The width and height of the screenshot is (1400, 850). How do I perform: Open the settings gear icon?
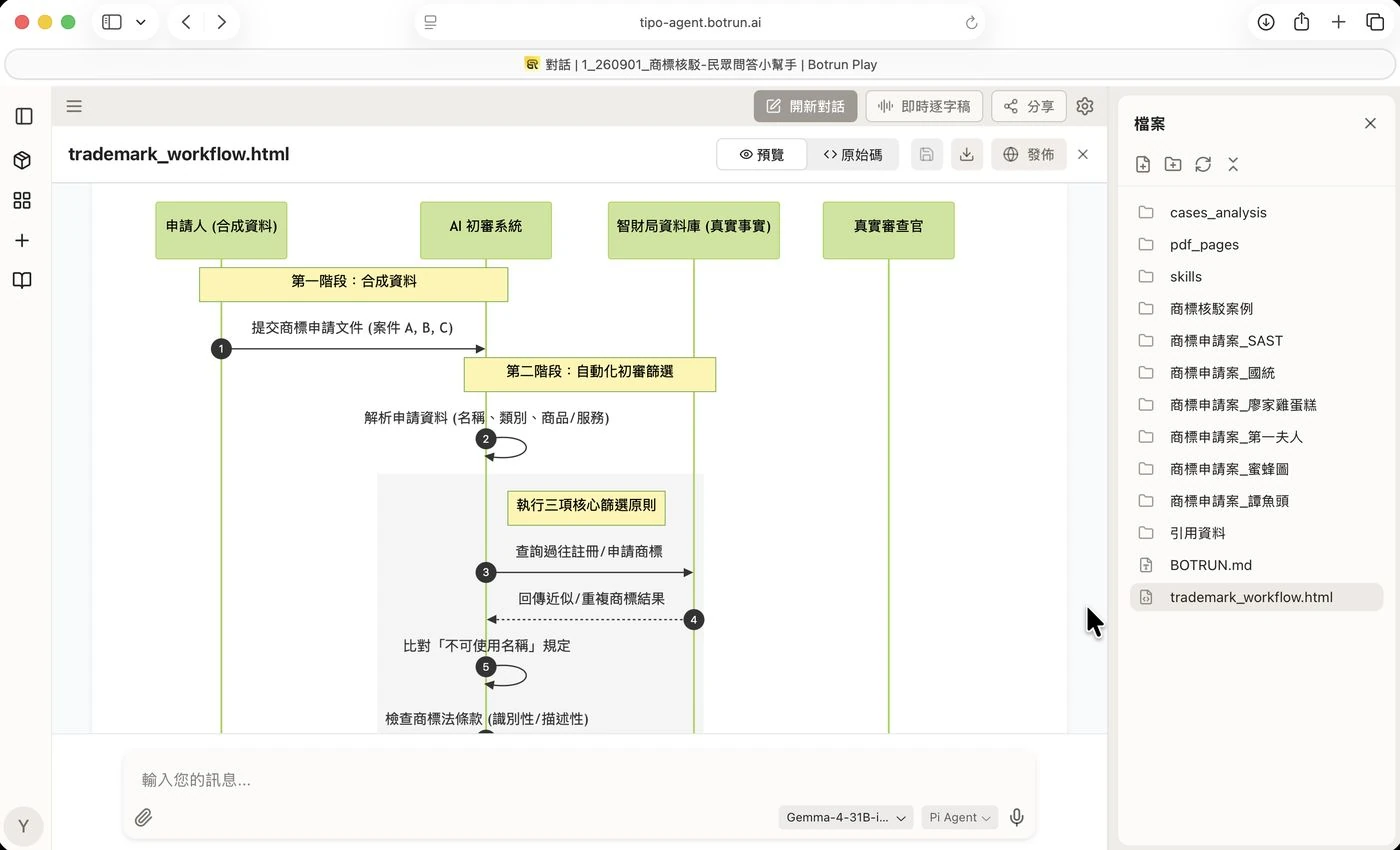pos(1085,106)
